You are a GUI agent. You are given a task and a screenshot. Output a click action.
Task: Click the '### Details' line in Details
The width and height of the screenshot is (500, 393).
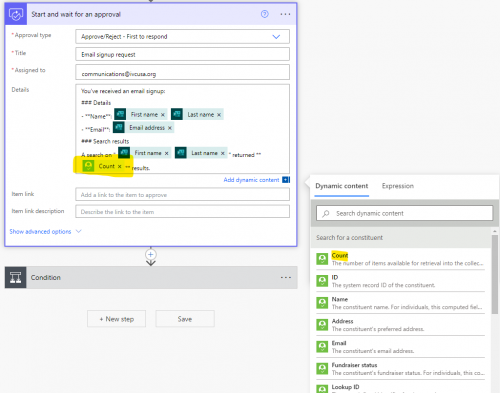click(96, 103)
